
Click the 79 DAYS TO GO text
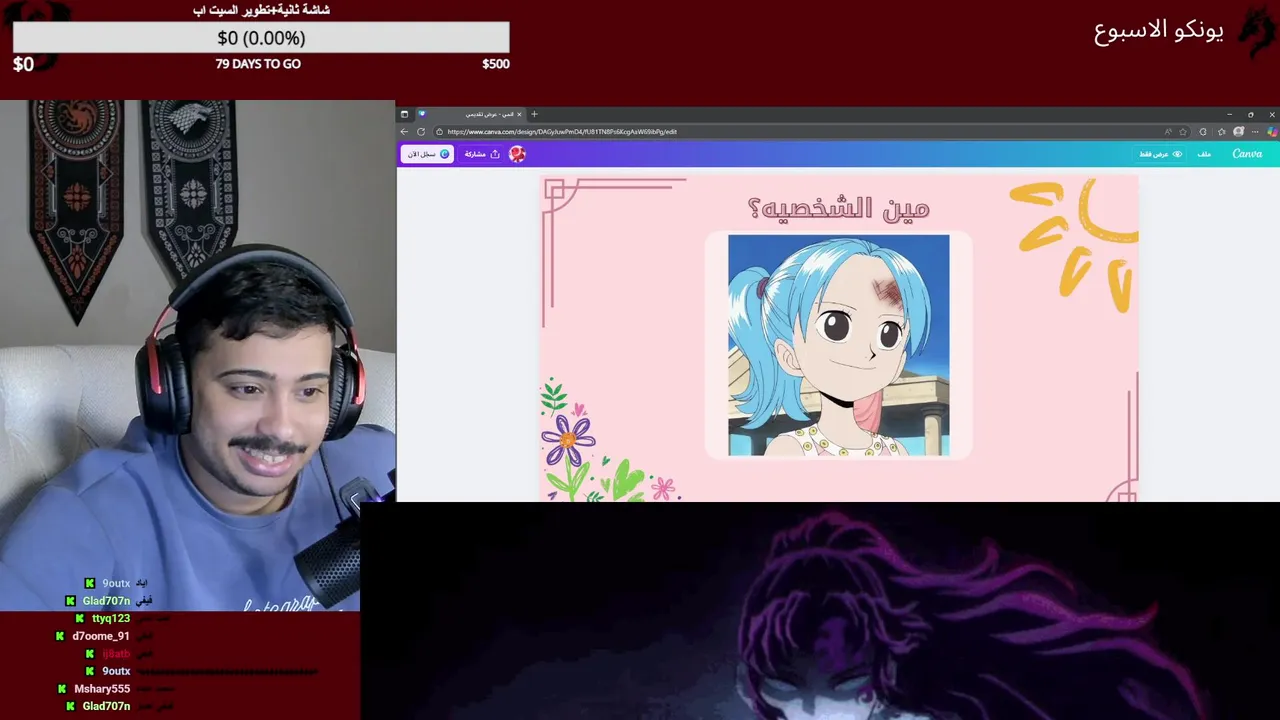pyautogui.click(x=258, y=64)
